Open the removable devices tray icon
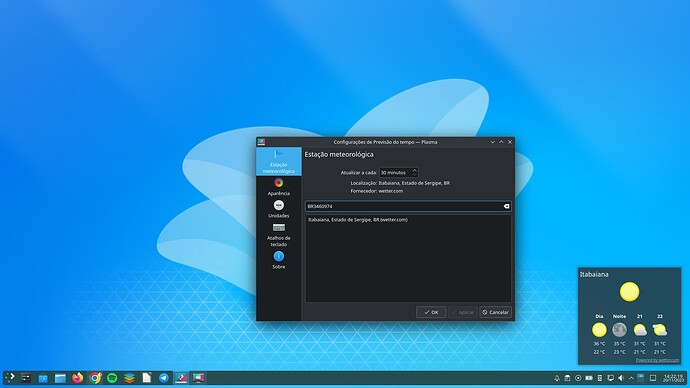 pyautogui.click(x=599, y=378)
